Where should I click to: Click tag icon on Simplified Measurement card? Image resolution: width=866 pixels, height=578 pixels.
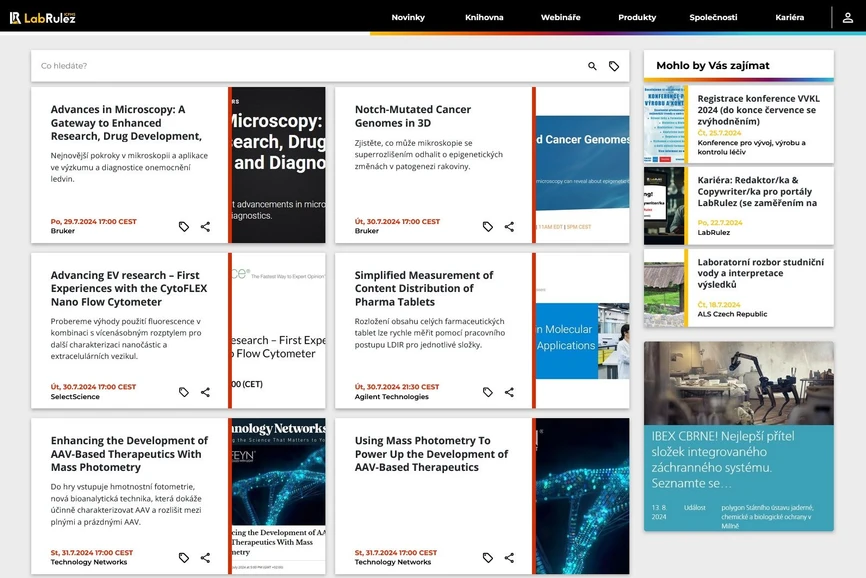pyautogui.click(x=488, y=392)
